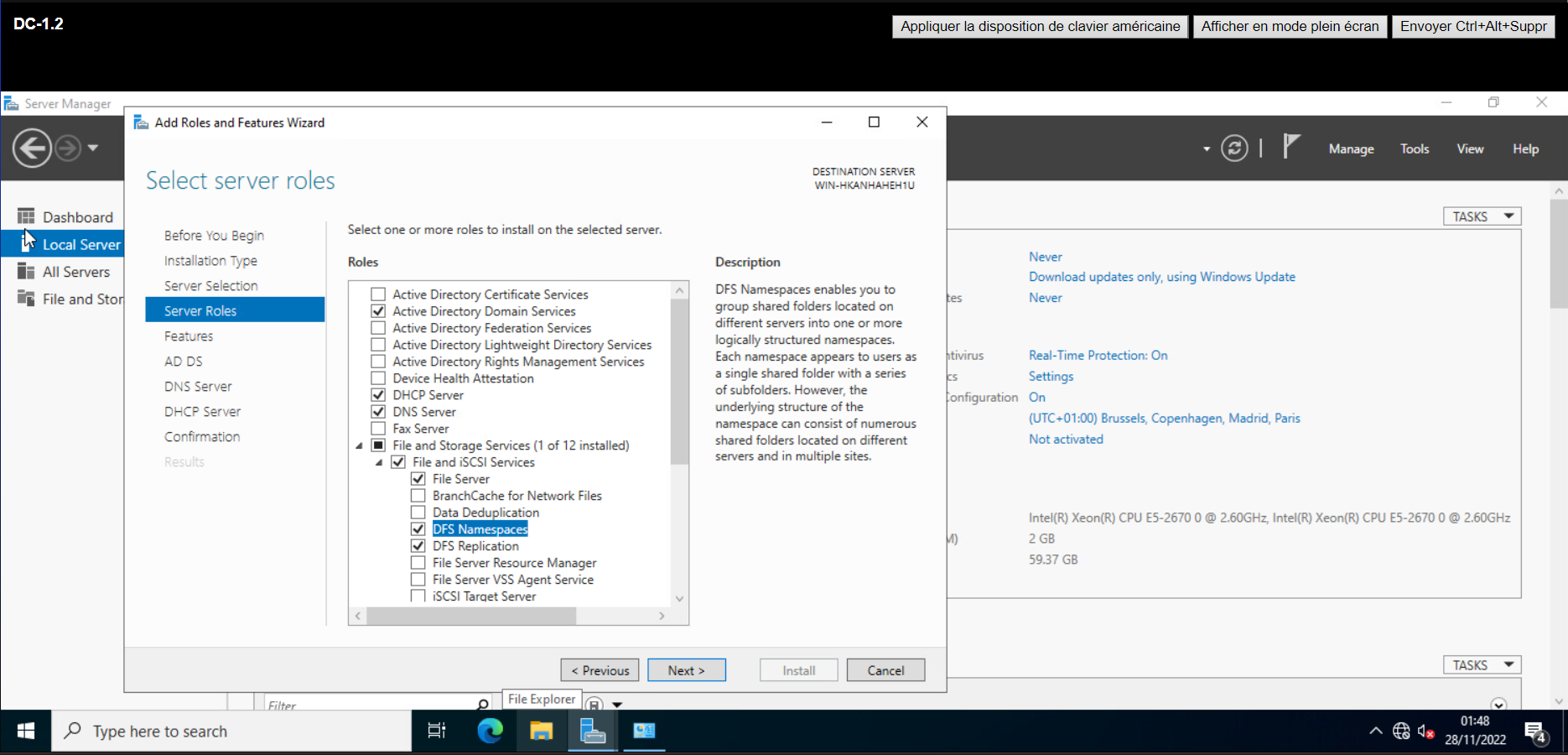The image size is (1568, 755).
Task: Open the Action Center notifications icon
Action: 1536,732
